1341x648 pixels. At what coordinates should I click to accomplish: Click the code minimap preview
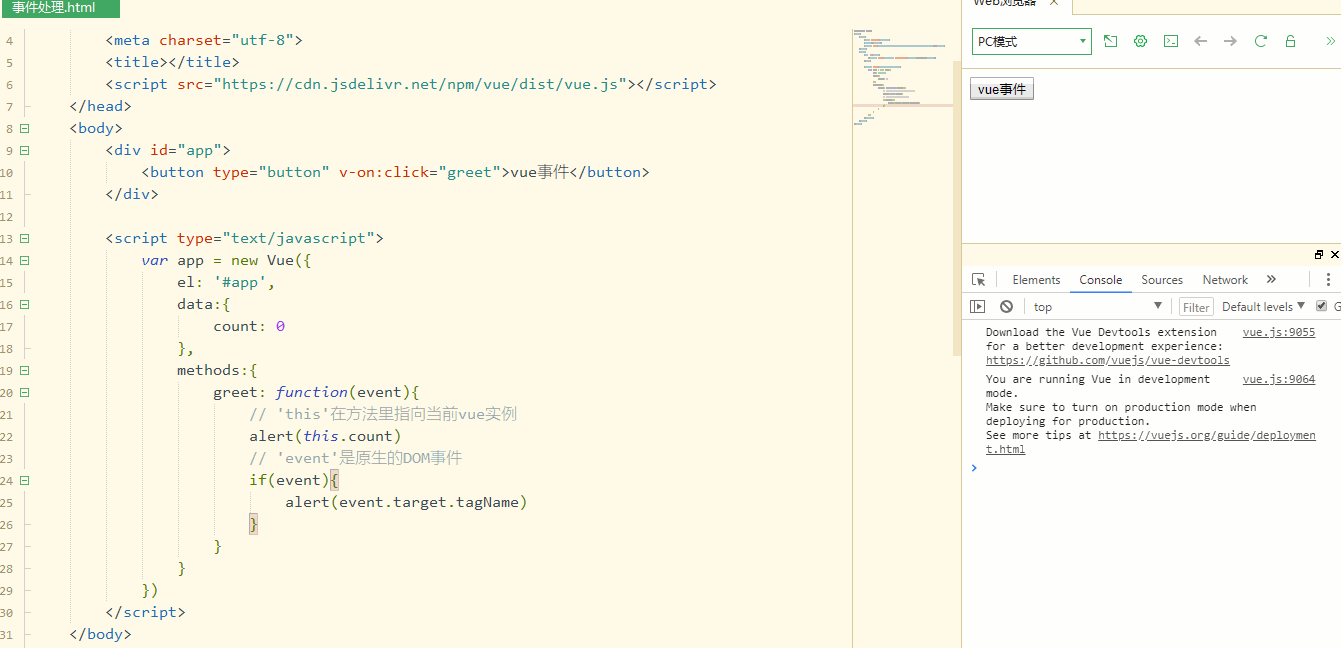[903, 77]
